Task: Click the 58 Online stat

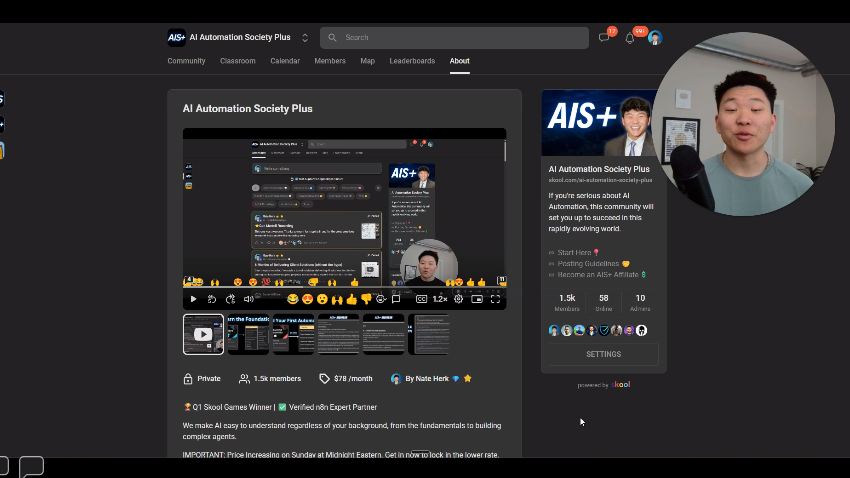Action: [x=603, y=303]
